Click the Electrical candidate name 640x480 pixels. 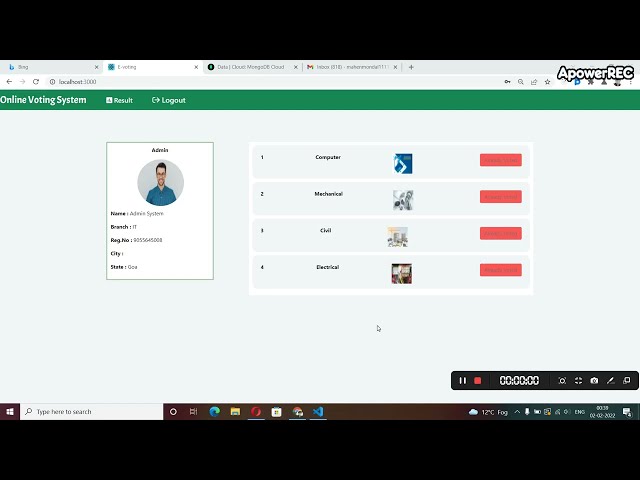click(327, 267)
